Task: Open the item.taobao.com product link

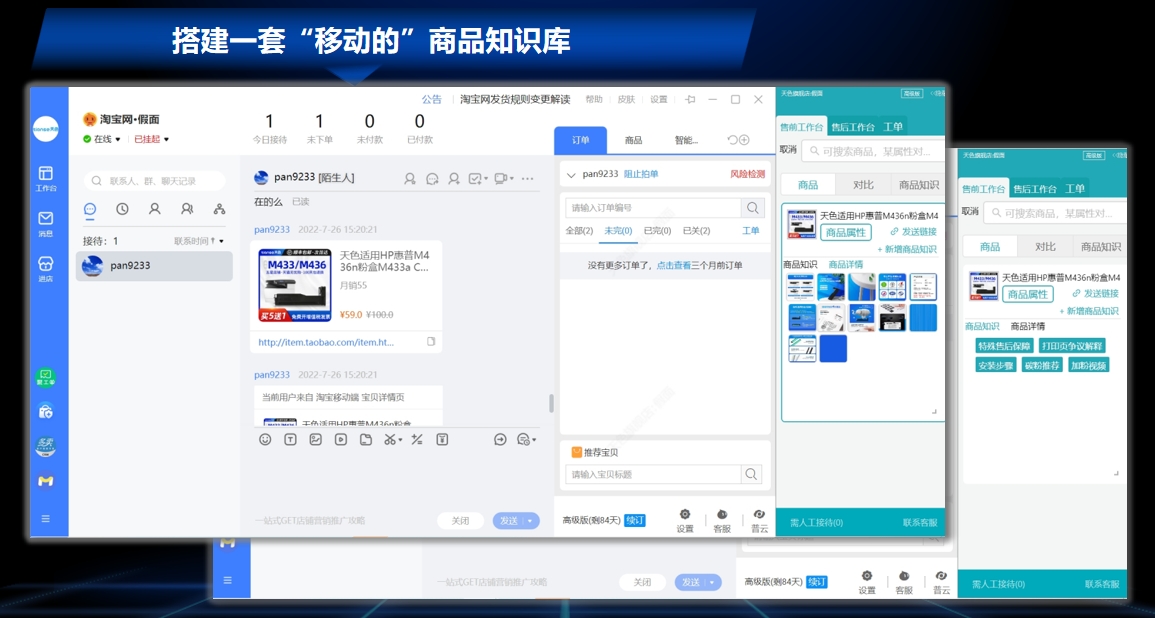Action: tap(326, 342)
